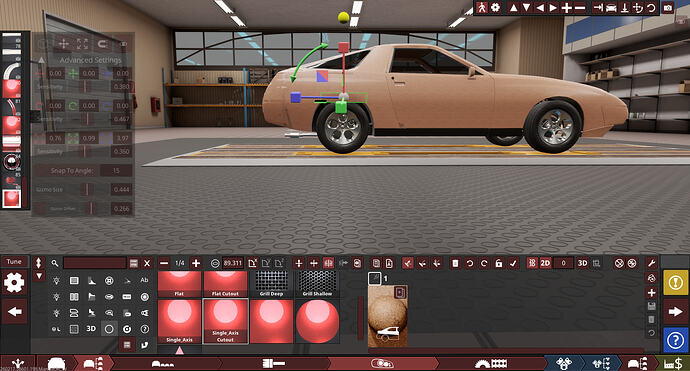Viewport: 690px width, 371px height.
Task: Expand panel with the up-down arrow icon
Action: click(x=39, y=263)
